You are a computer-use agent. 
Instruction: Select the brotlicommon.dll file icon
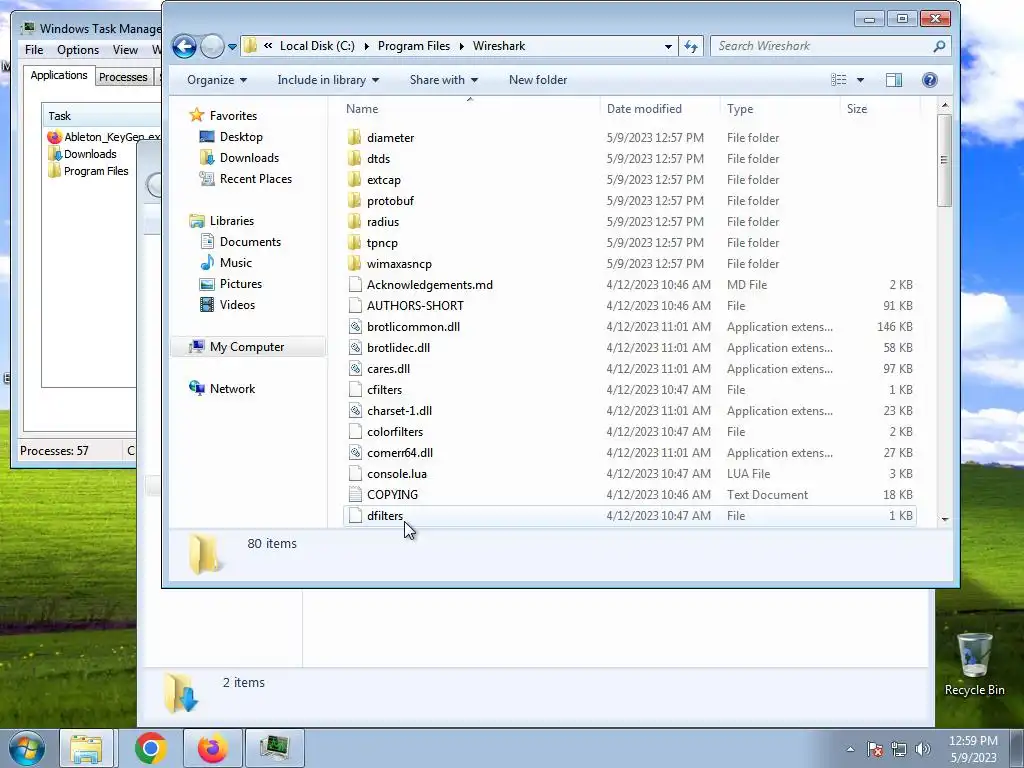355,327
